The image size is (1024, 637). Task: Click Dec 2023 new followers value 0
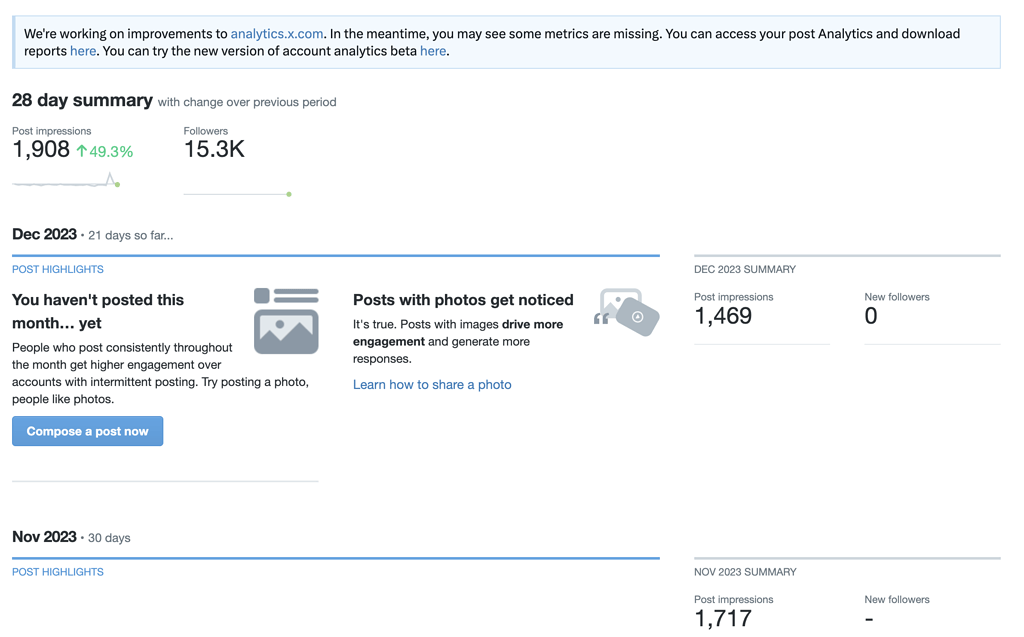click(871, 316)
